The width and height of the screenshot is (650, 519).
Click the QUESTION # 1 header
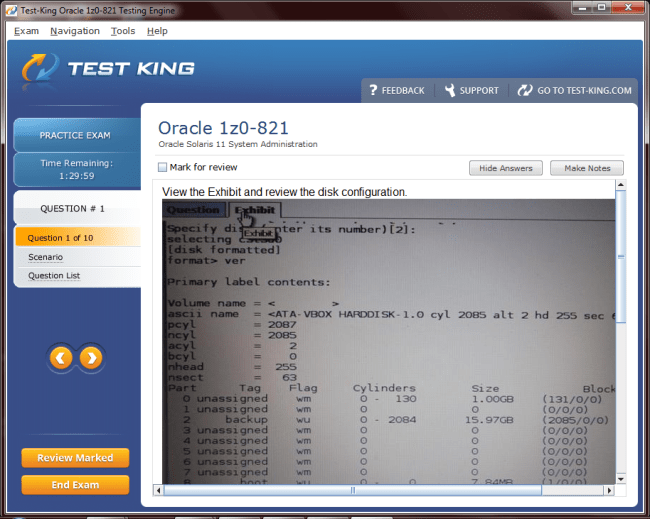click(x=77, y=209)
